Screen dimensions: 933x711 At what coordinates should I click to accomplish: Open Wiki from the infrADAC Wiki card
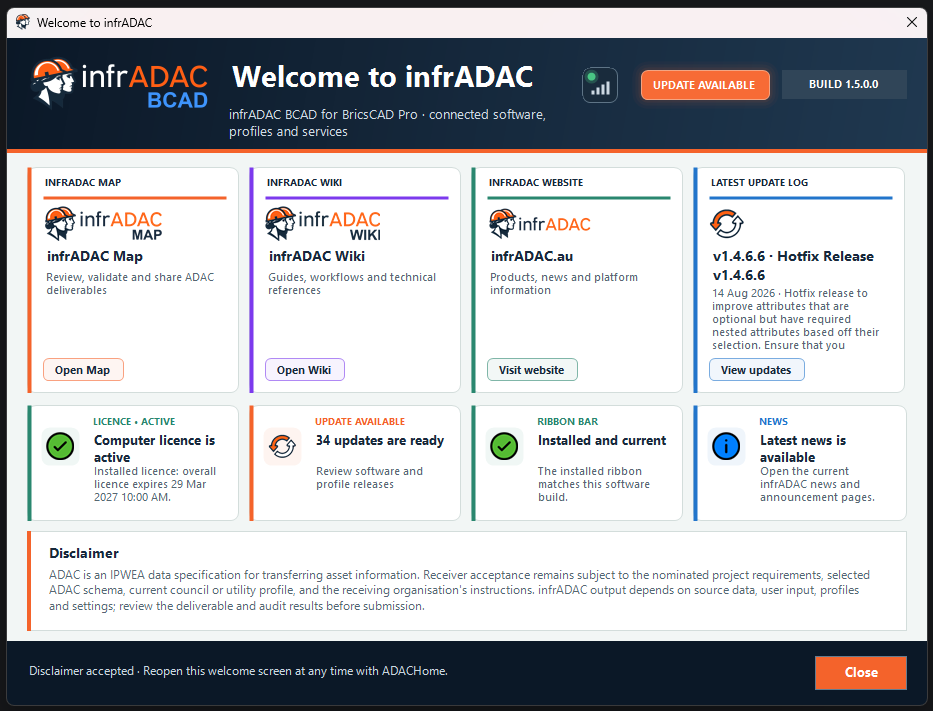coord(304,370)
